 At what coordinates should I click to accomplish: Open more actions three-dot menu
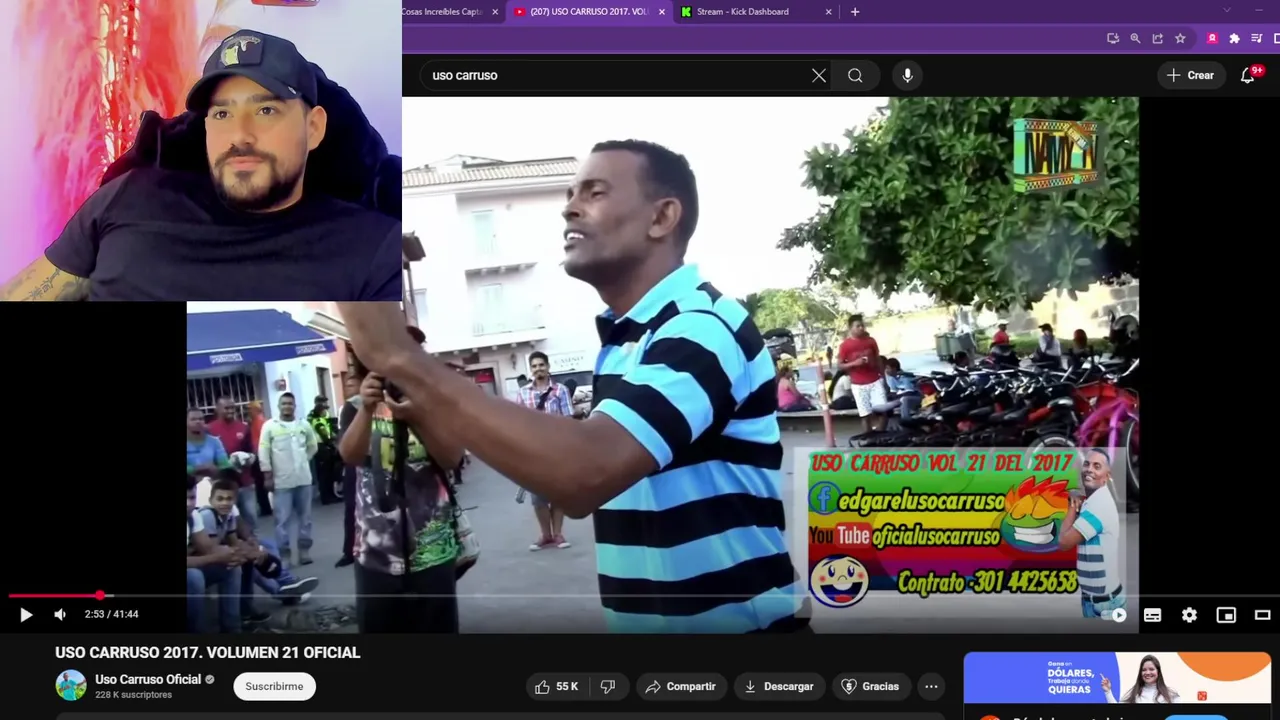[931, 686]
